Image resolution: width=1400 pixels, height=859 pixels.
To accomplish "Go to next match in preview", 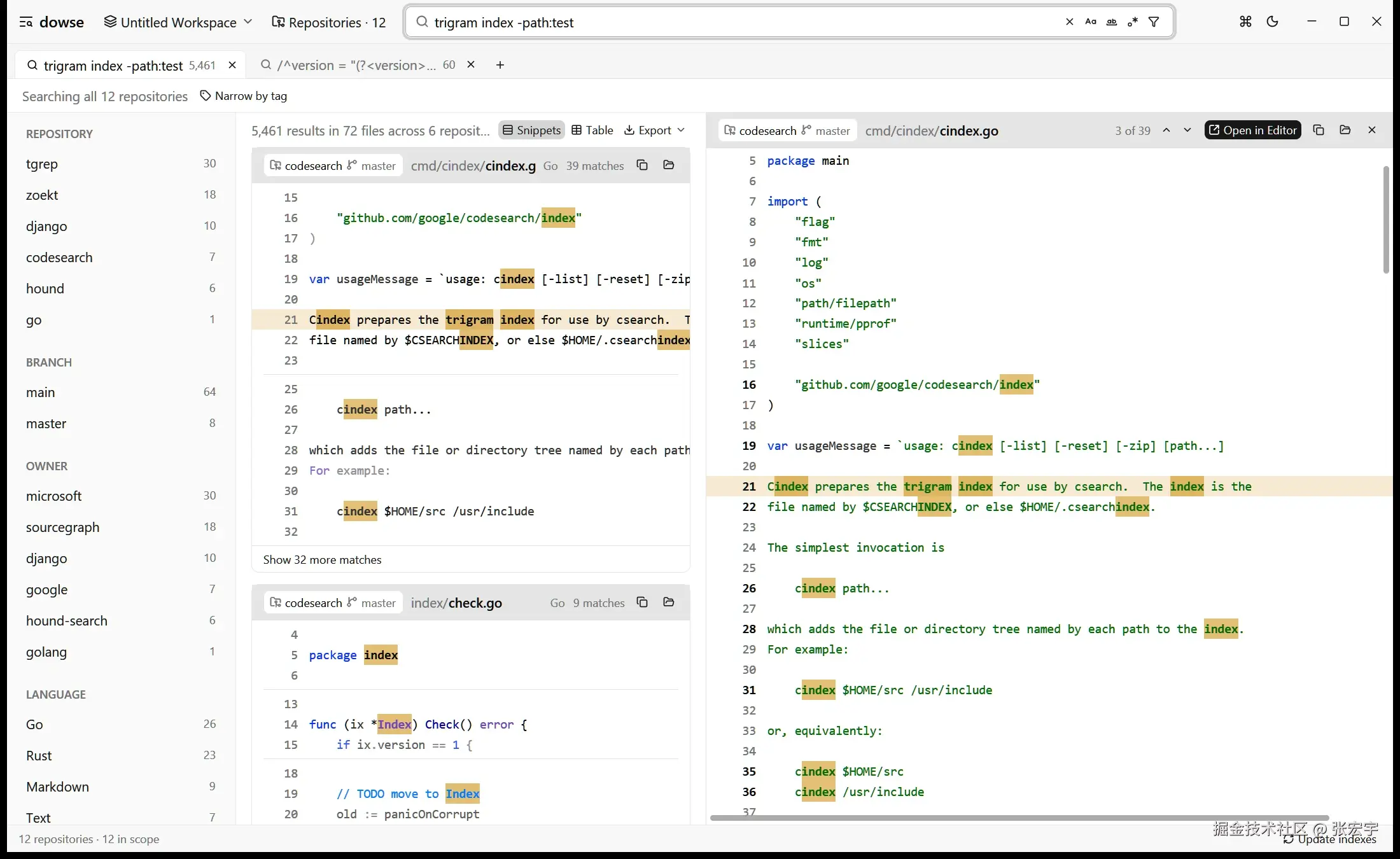I will 1187,130.
